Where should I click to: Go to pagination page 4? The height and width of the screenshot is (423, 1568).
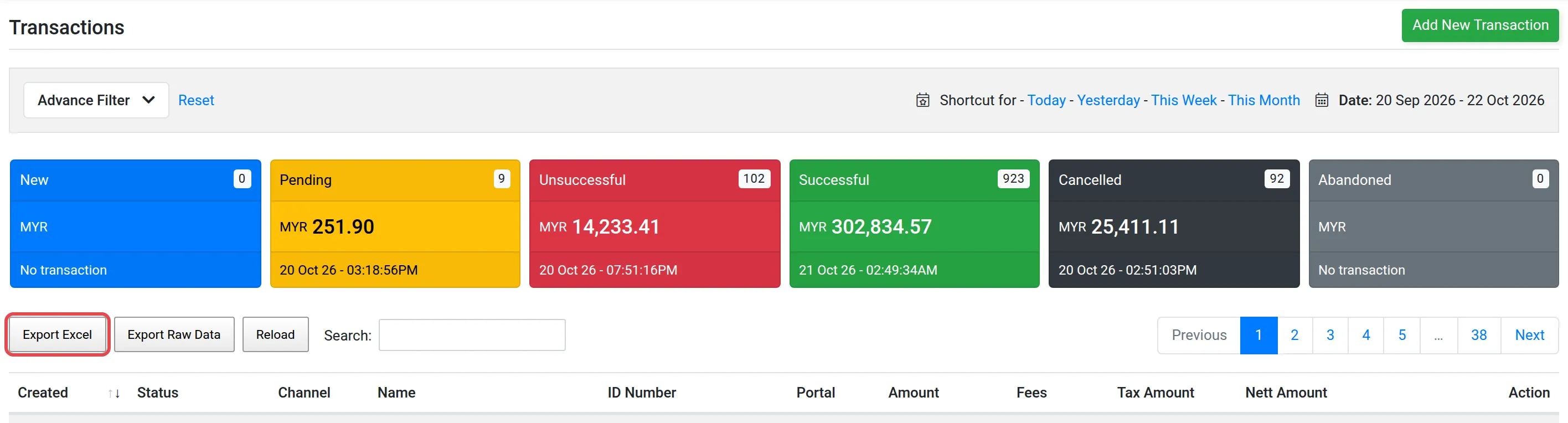[x=1366, y=336]
